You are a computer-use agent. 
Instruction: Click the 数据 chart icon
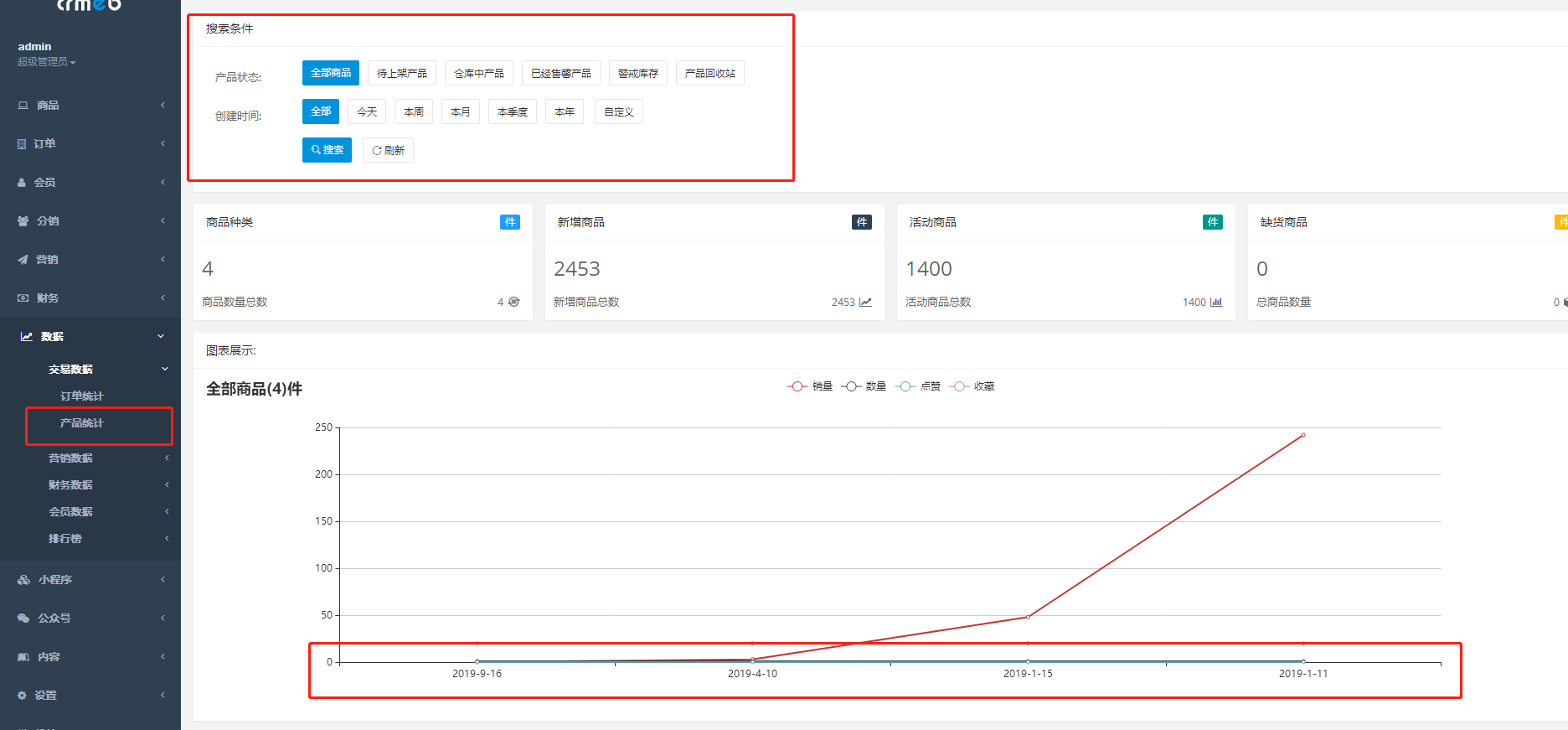[x=27, y=337]
